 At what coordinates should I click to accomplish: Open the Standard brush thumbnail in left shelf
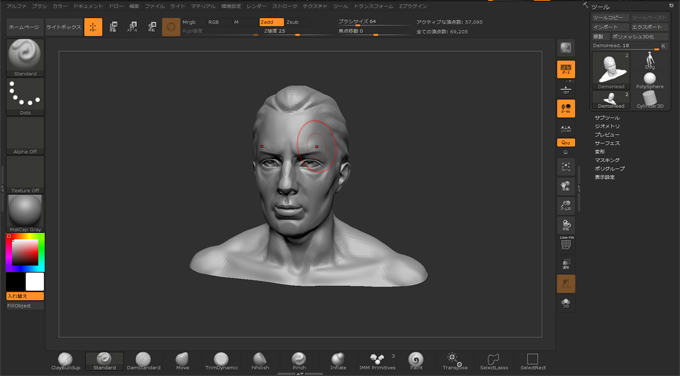tap(25, 58)
